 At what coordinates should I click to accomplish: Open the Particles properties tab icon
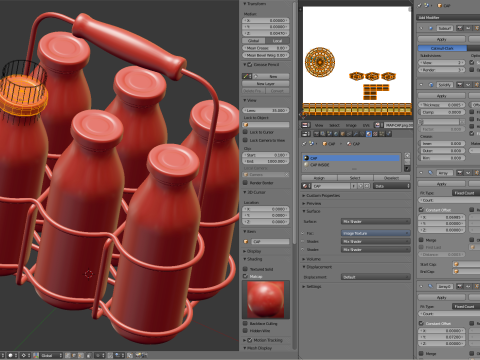(x=382, y=134)
